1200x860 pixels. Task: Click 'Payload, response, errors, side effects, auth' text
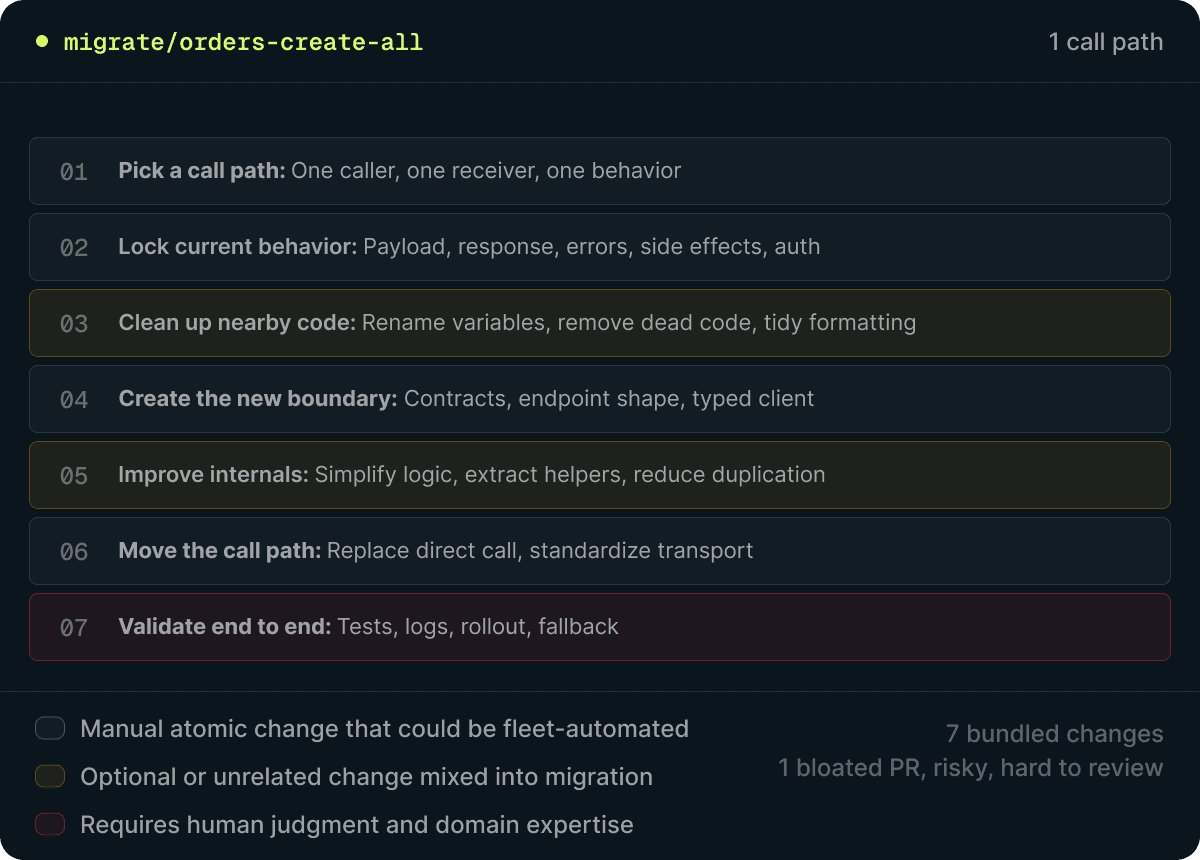592,247
